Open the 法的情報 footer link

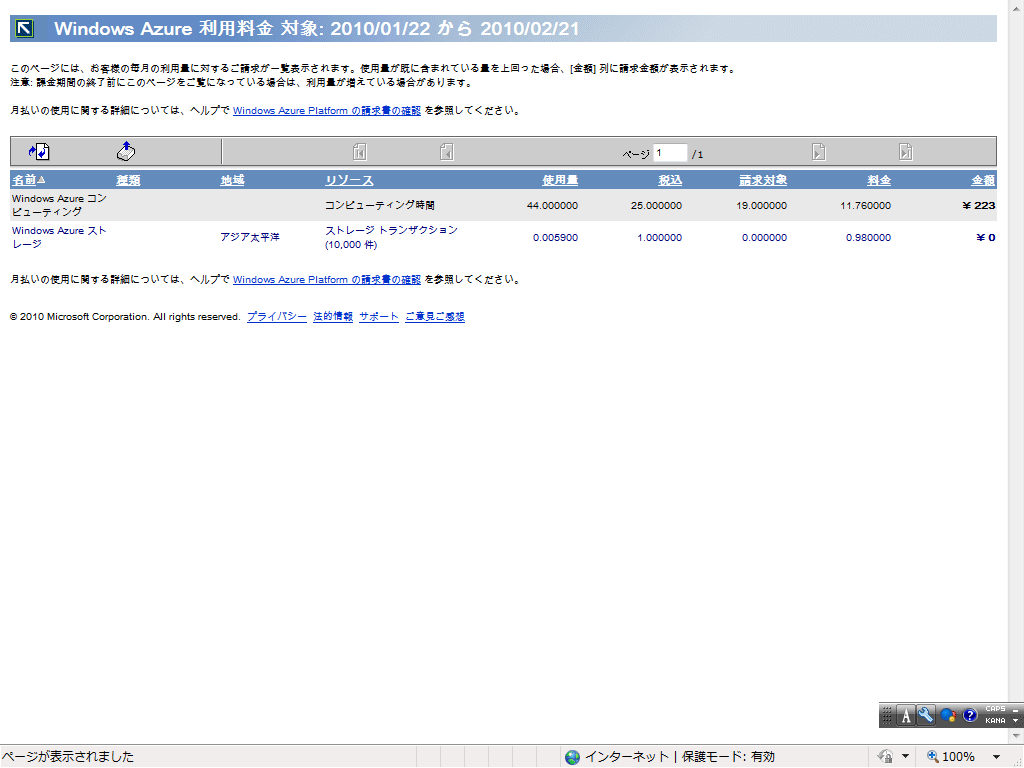click(x=333, y=317)
